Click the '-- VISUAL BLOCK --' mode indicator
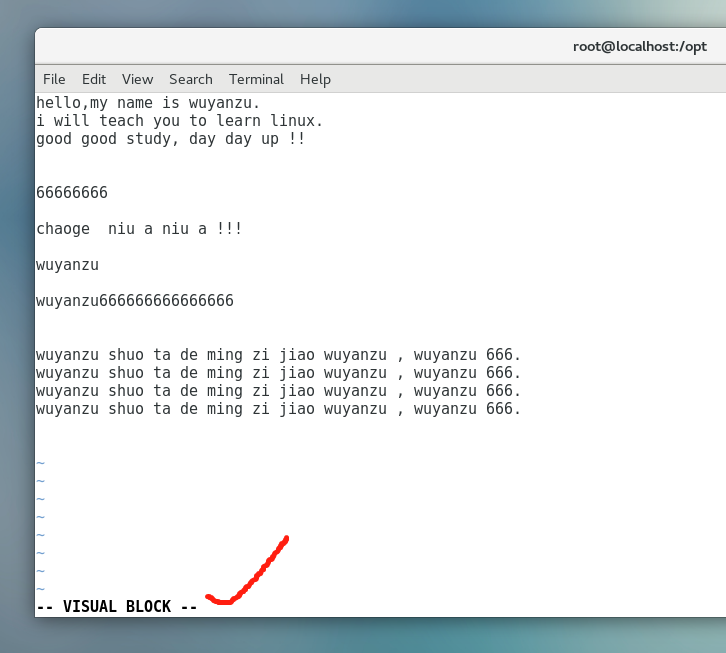 [x=117, y=606]
